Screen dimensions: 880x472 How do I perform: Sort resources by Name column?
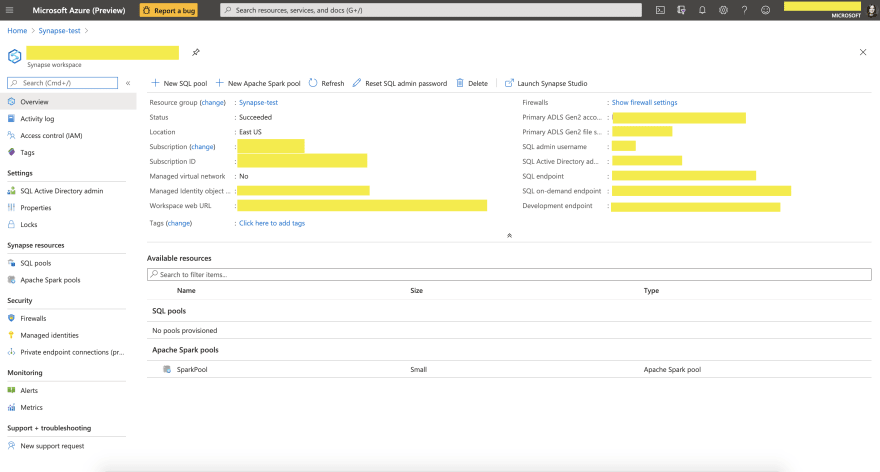coord(186,291)
